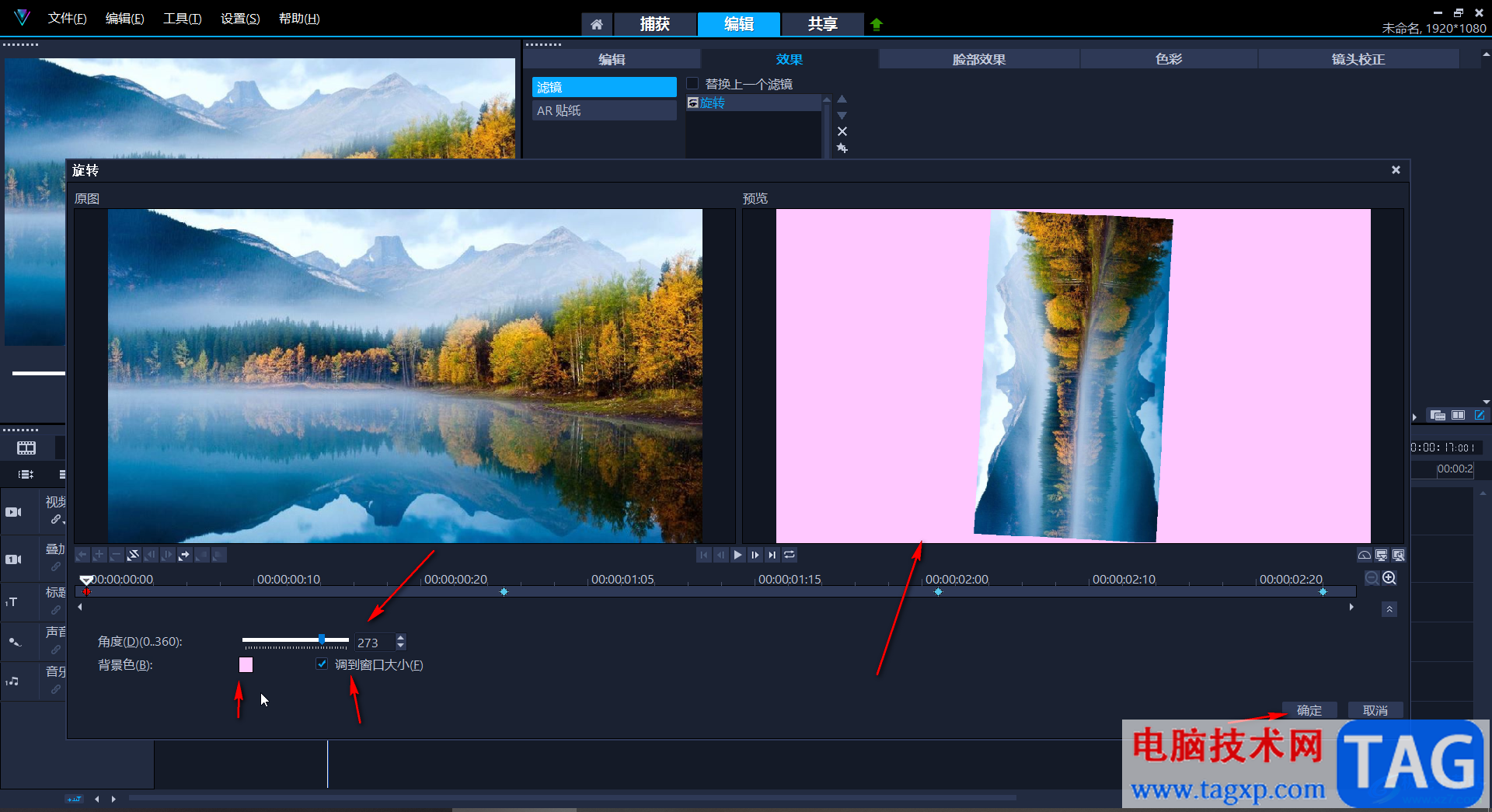This screenshot has width=1492, height=812.
Task: Toggle ripple link on music track
Action: tap(56, 689)
